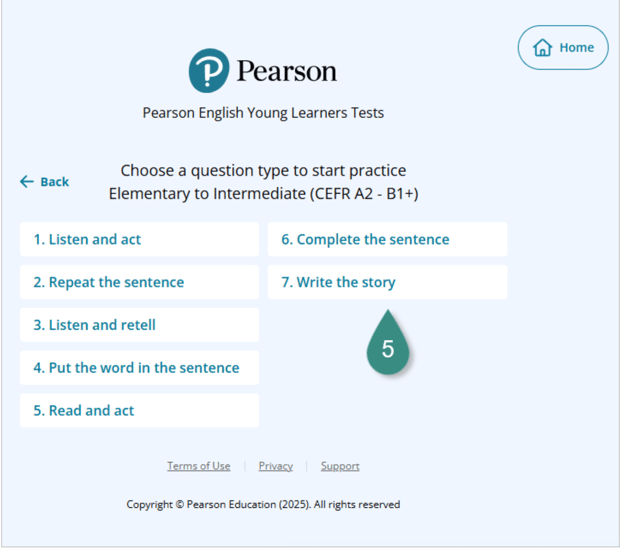The width and height of the screenshot is (621, 549).
Task: Click the house icon in the Home button
Action: pyautogui.click(x=543, y=48)
